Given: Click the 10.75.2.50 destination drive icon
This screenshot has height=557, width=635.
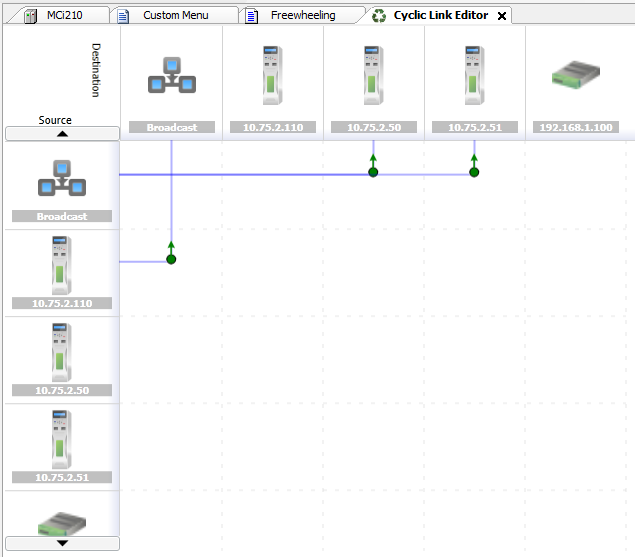Looking at the screenshot, I should (x=373, y=76).
